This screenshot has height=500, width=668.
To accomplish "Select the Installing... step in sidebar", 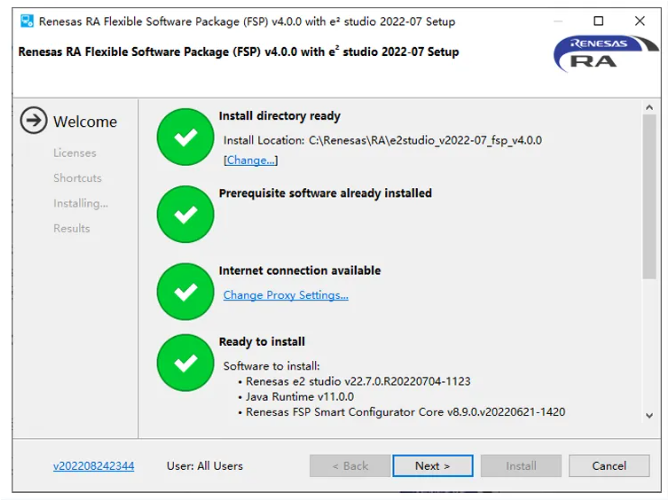I will point(81,203).
